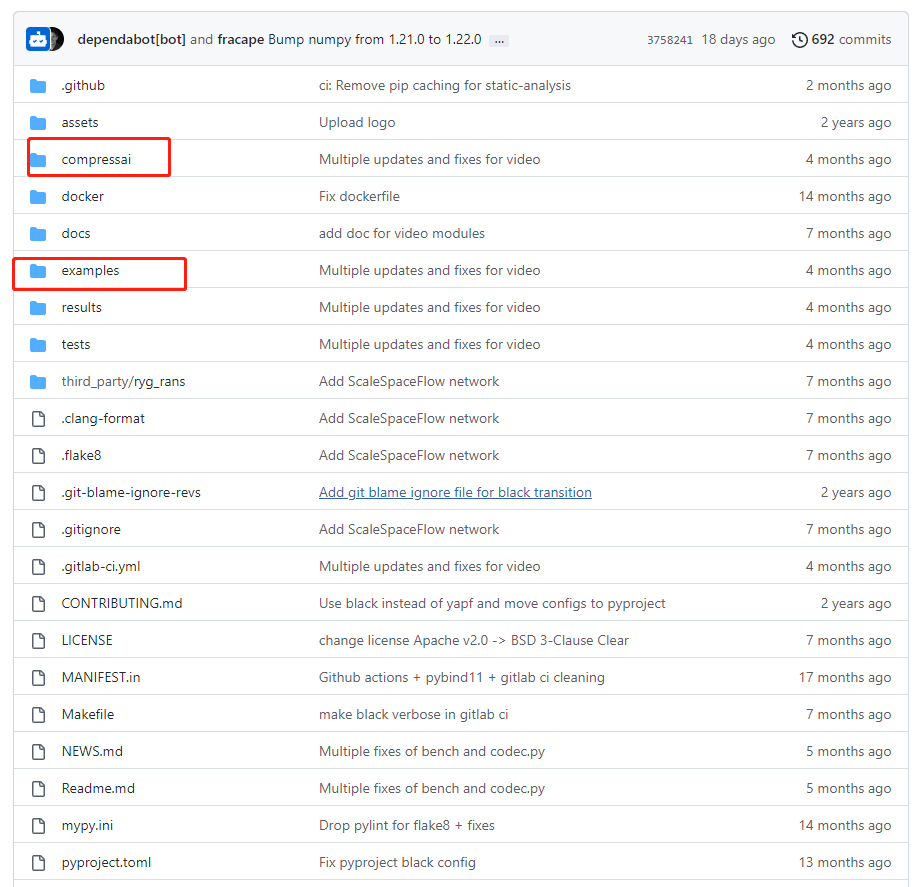
Task: Click the .git-blame-ignore-revs file icon
Action: pos(38,493)
